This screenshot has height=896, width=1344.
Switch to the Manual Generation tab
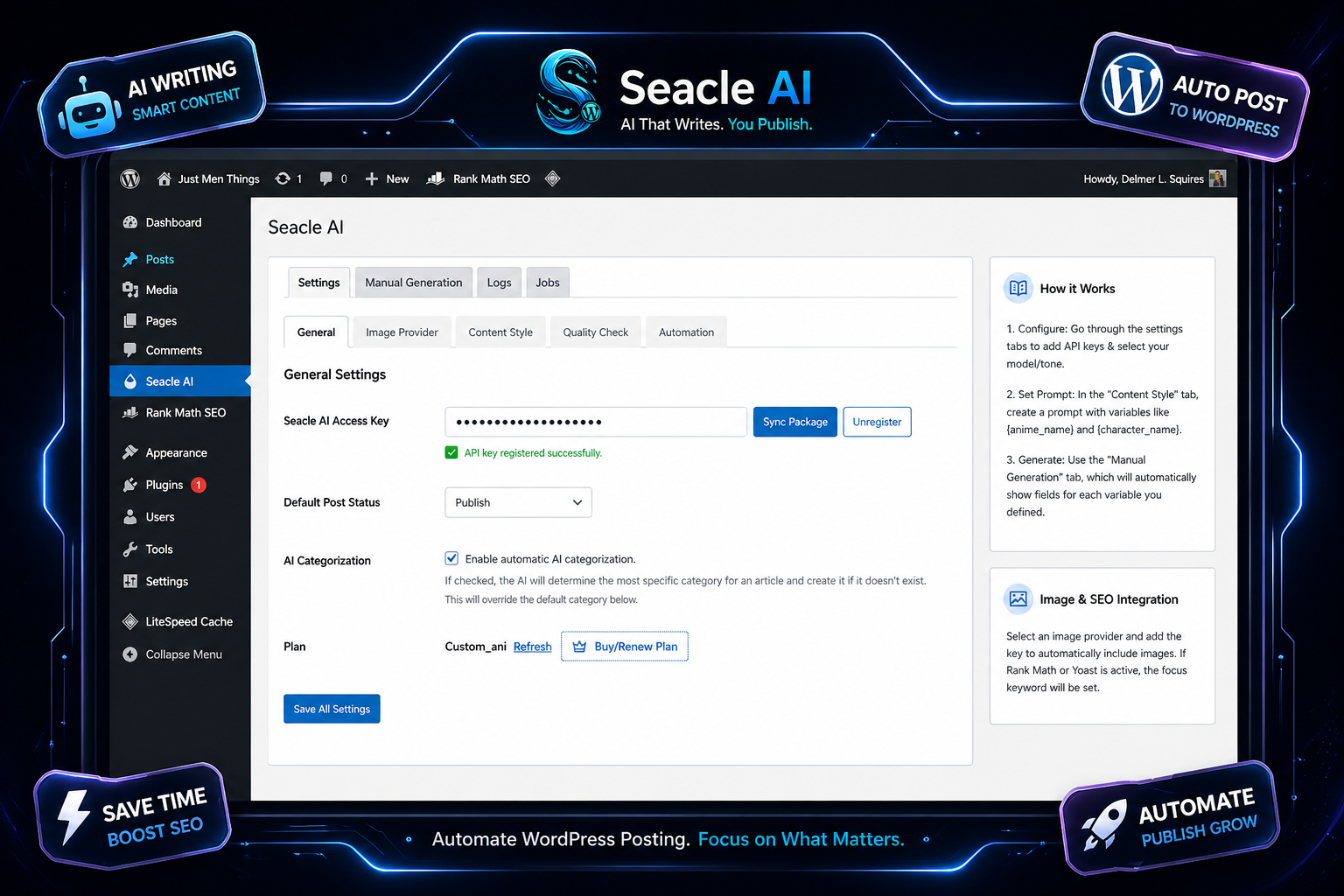[413, 282]
